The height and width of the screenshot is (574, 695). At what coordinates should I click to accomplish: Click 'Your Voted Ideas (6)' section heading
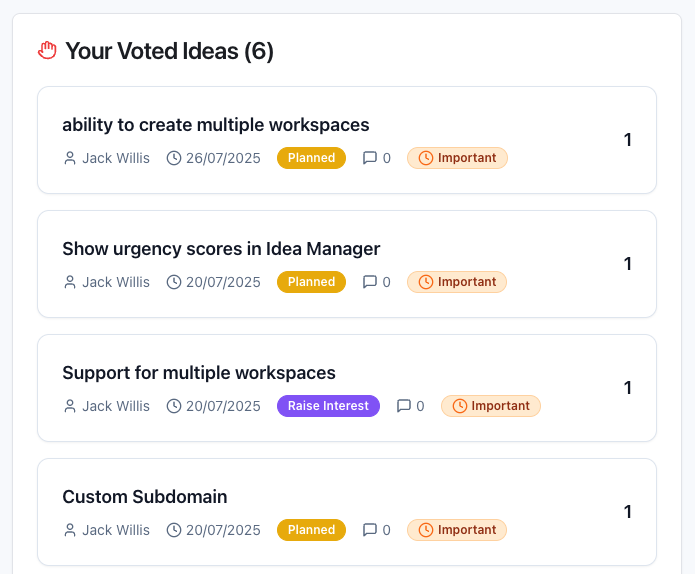[169, 51]
